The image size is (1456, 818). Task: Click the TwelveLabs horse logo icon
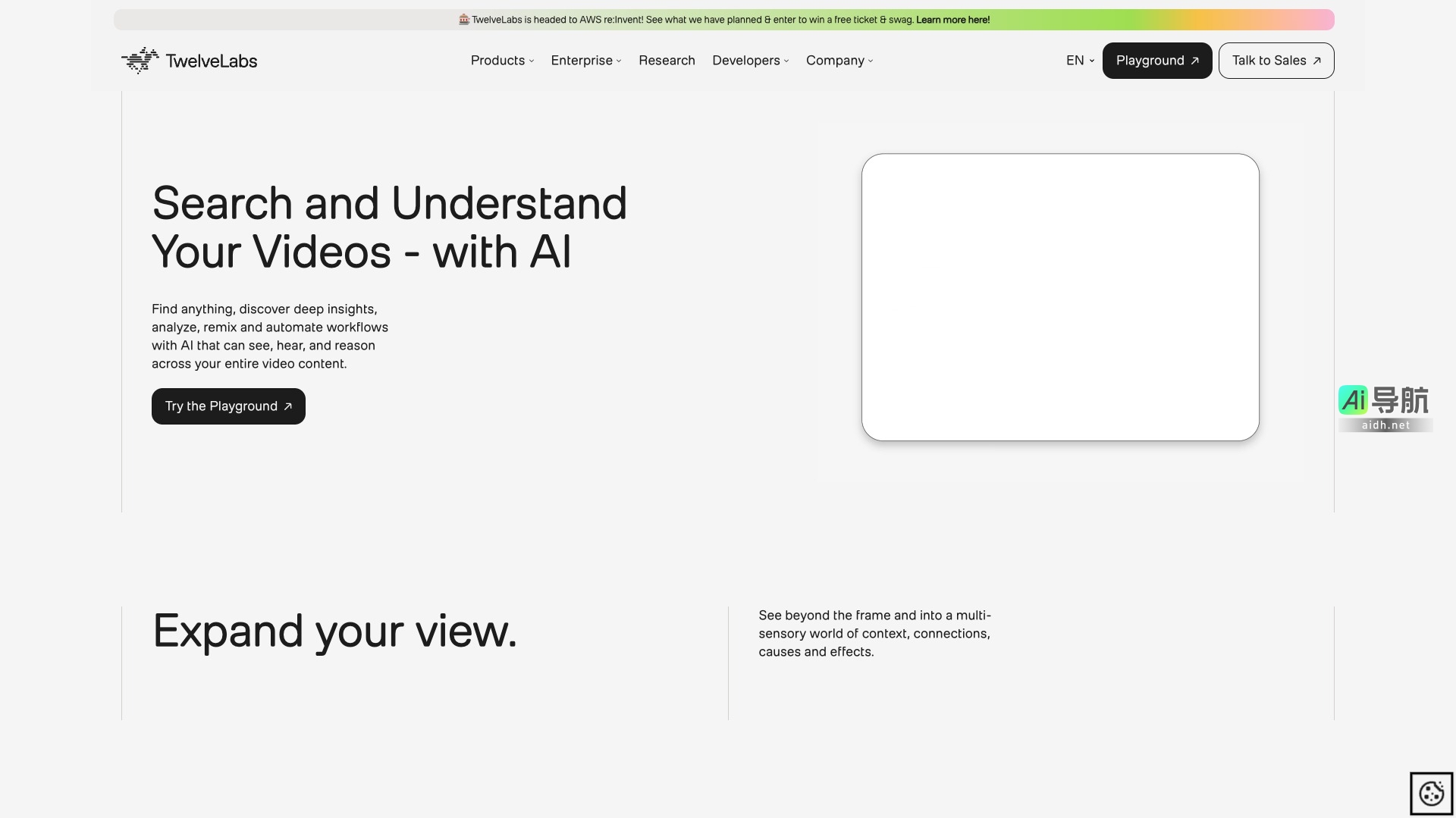point(140,61)
